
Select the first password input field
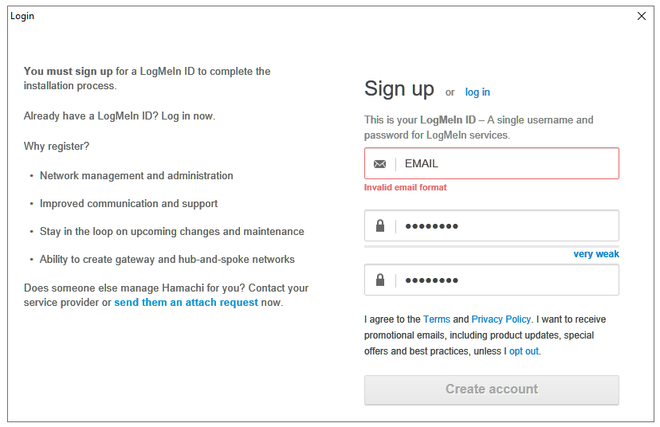492,226
